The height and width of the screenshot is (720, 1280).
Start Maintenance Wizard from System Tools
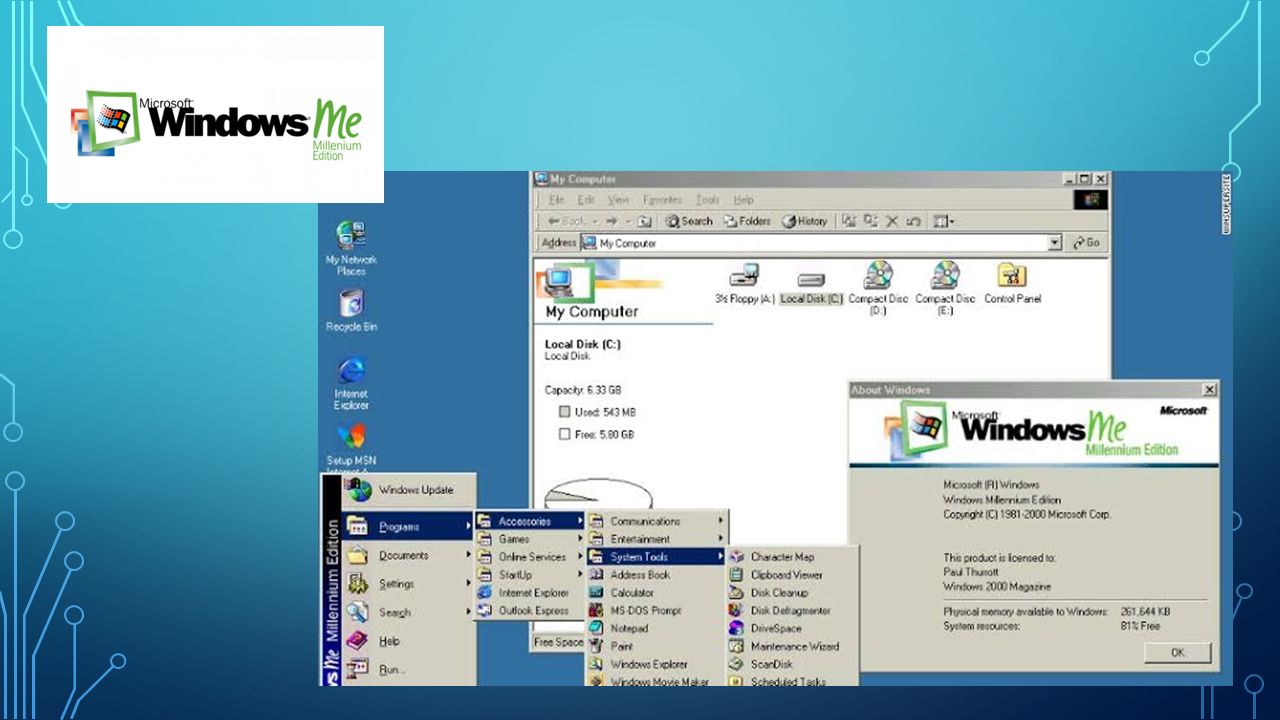792,647
